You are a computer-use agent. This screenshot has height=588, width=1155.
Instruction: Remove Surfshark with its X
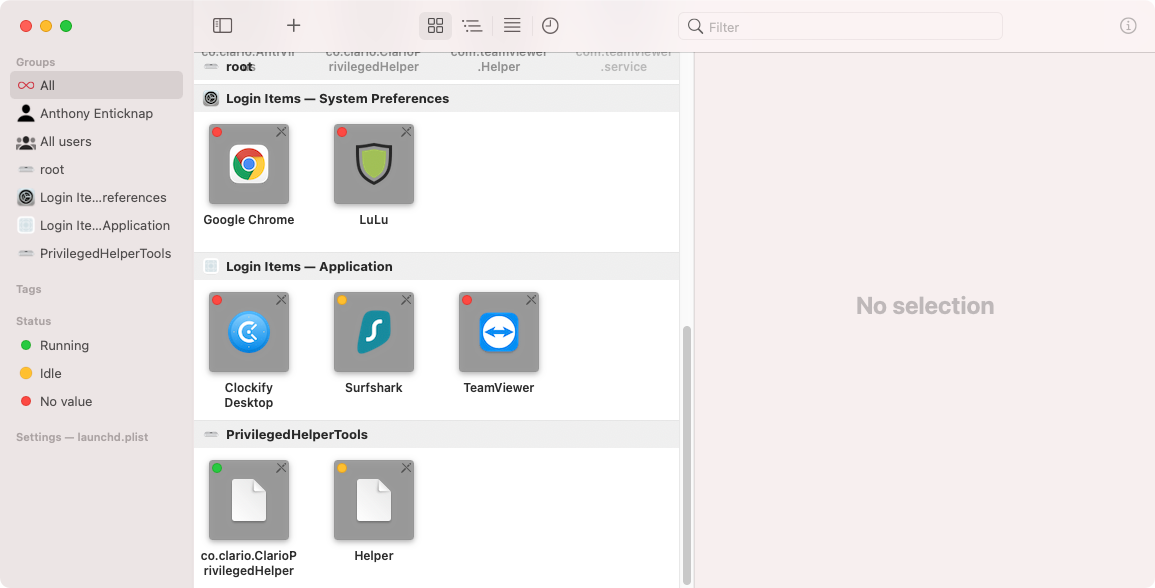[x=406, y=300]
